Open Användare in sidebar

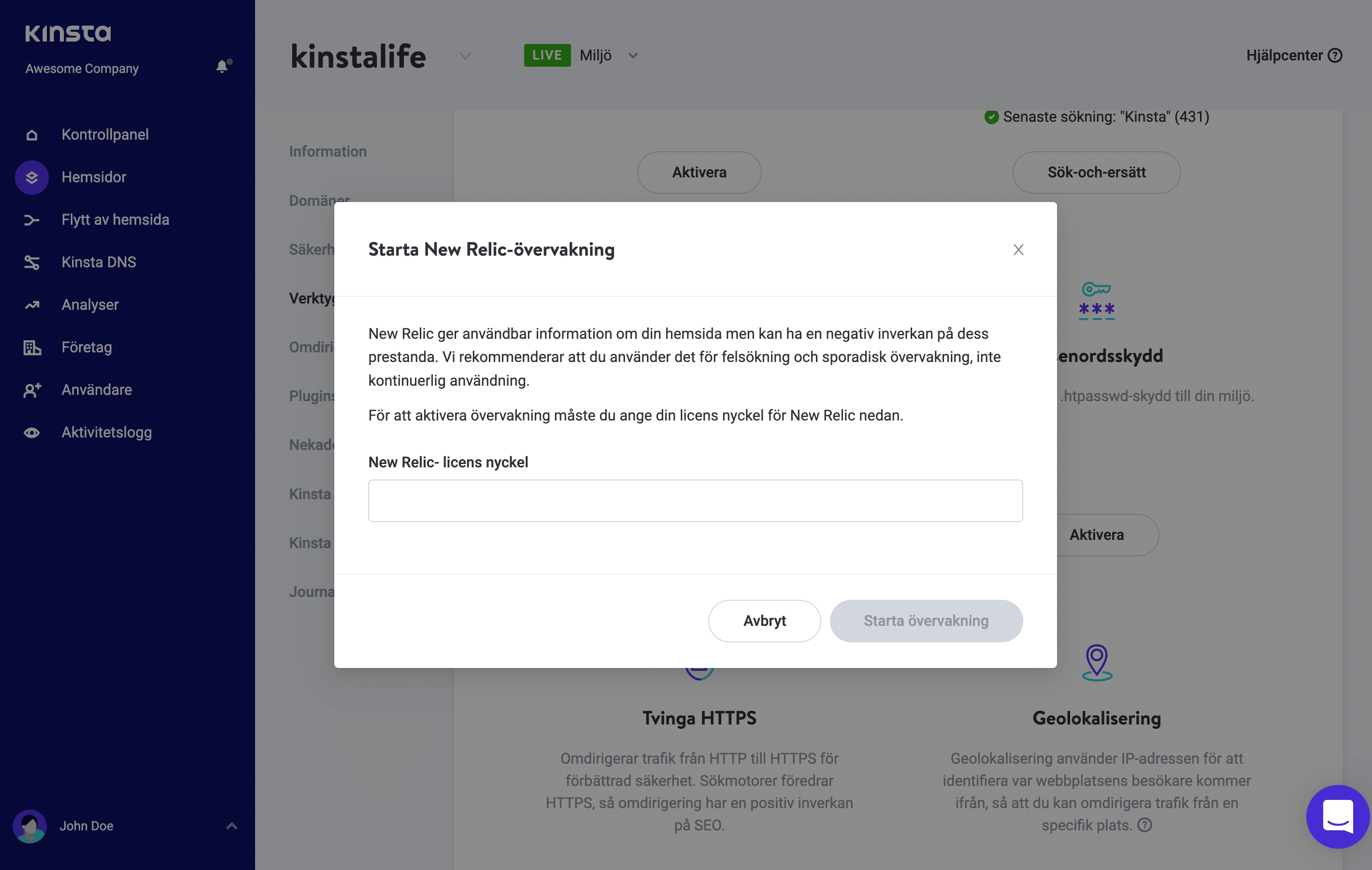point(97,390)
